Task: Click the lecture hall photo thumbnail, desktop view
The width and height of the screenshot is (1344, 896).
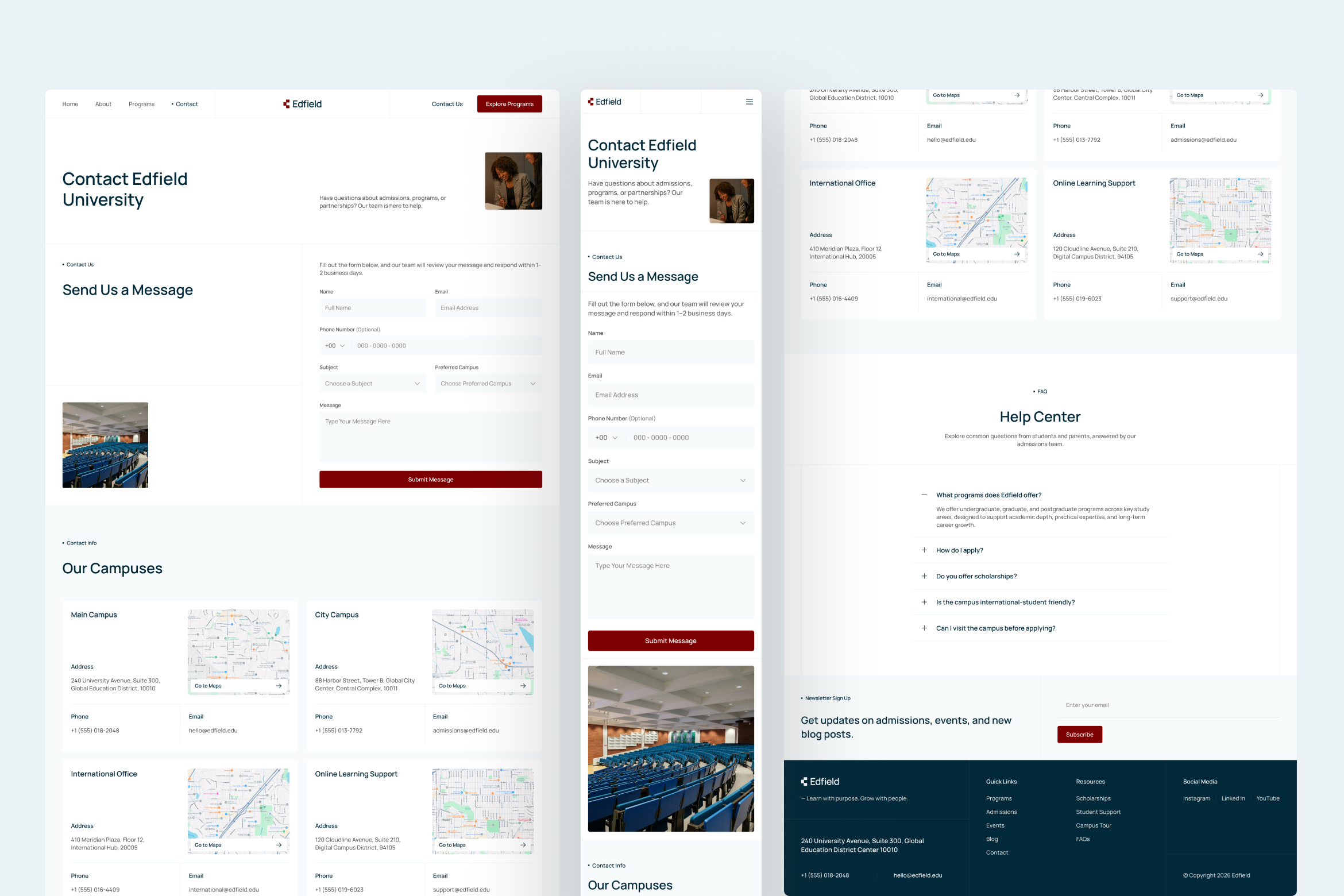Action: [105, 445]
